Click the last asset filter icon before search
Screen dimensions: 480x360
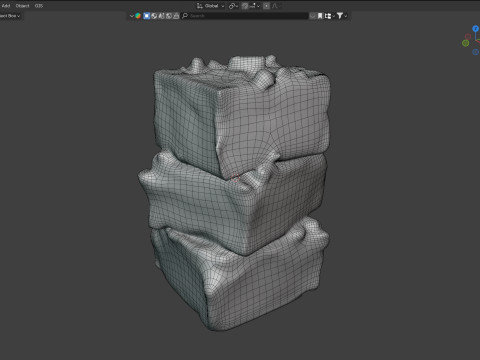(176, 16)
